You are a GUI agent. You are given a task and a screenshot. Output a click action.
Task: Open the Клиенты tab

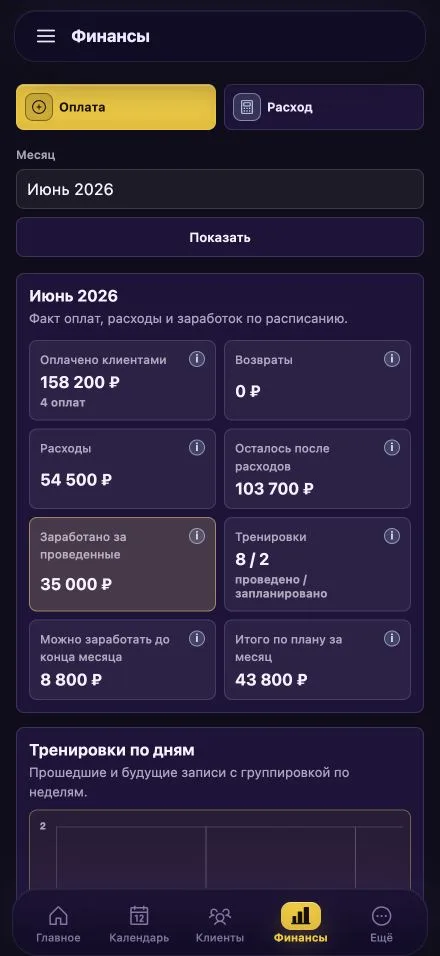219,924
